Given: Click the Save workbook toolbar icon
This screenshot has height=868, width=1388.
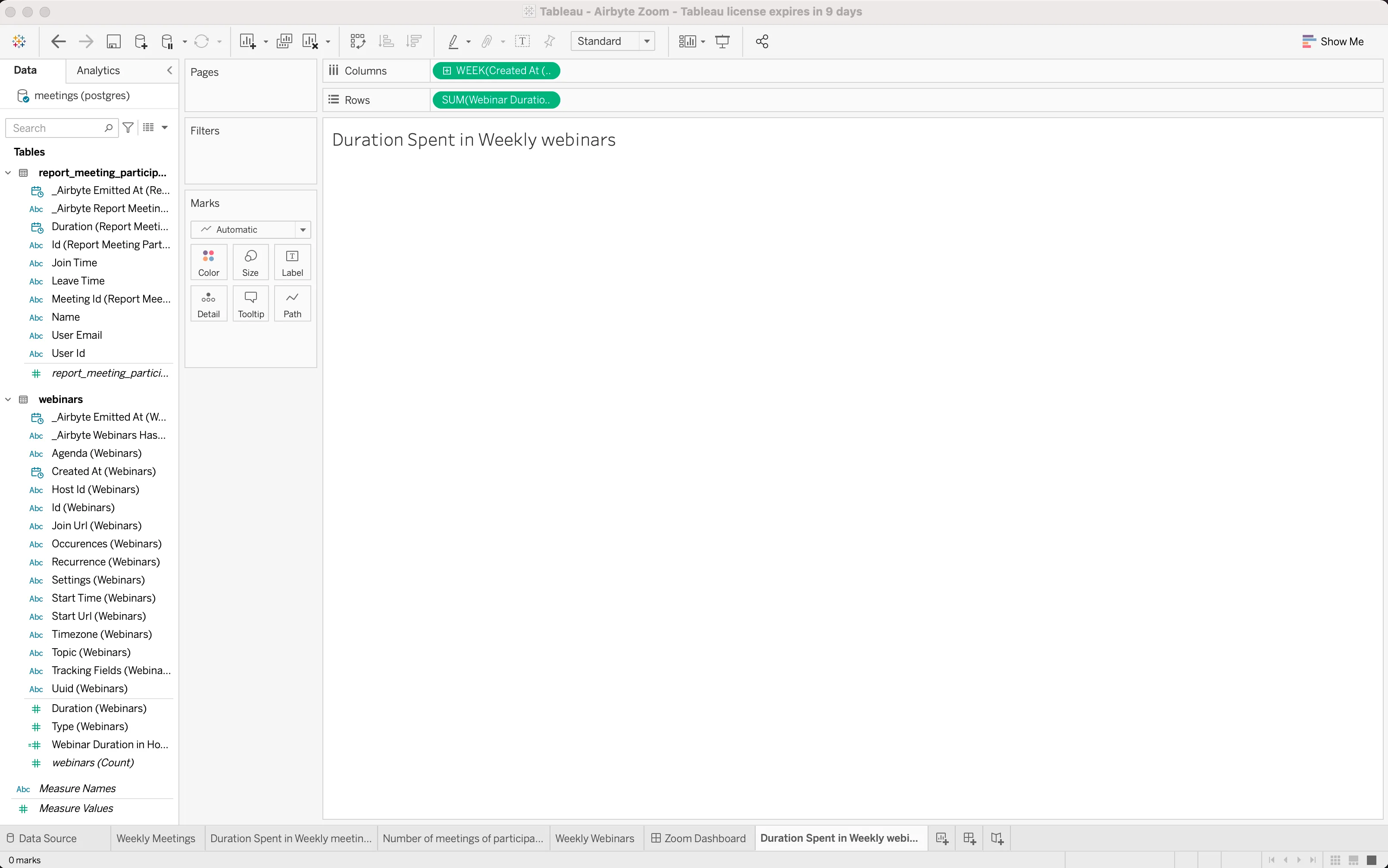Looking at the screenshot, I should pyautogui.click(x=114, y=41).
